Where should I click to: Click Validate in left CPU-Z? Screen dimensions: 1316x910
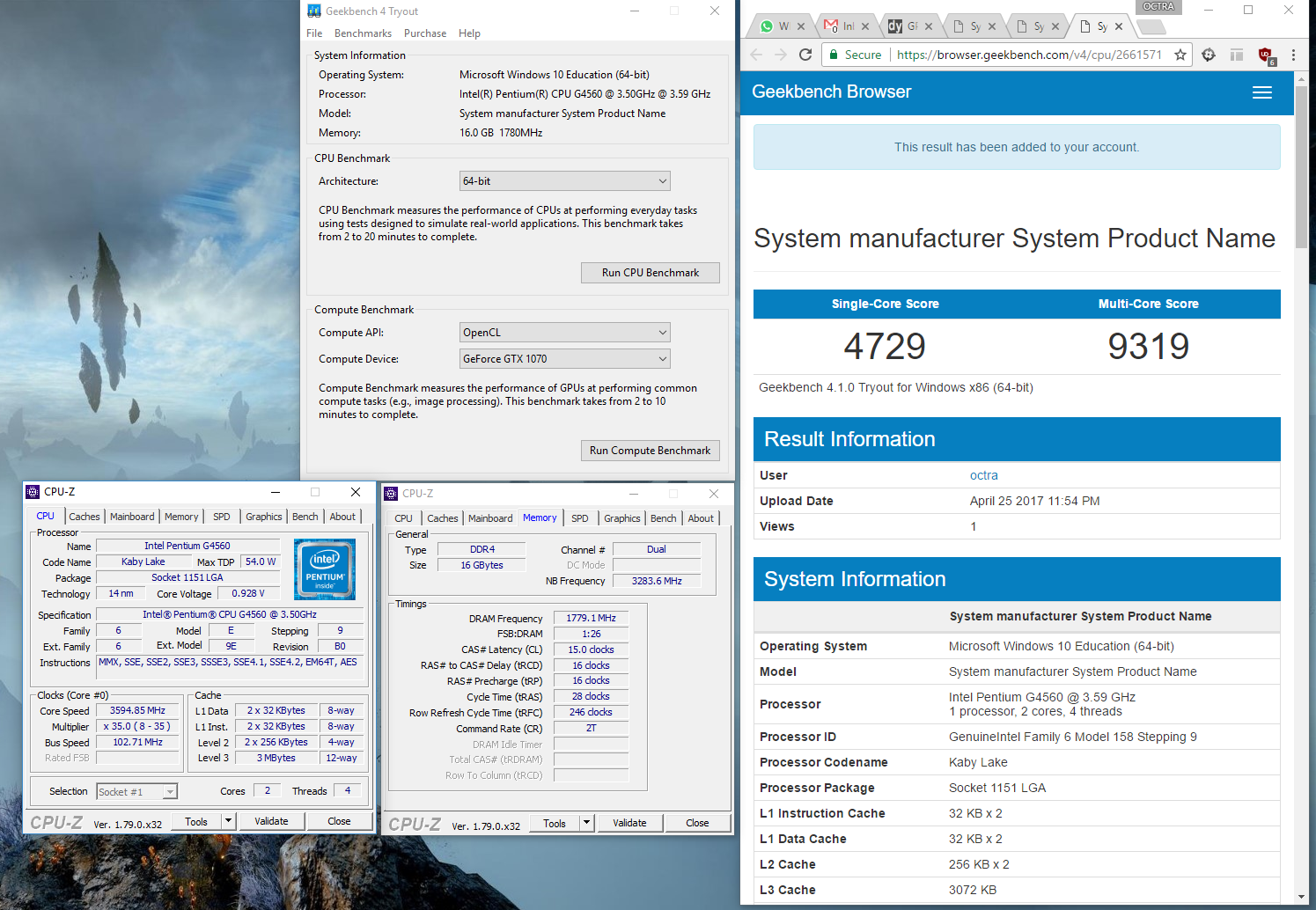point(271,821)
